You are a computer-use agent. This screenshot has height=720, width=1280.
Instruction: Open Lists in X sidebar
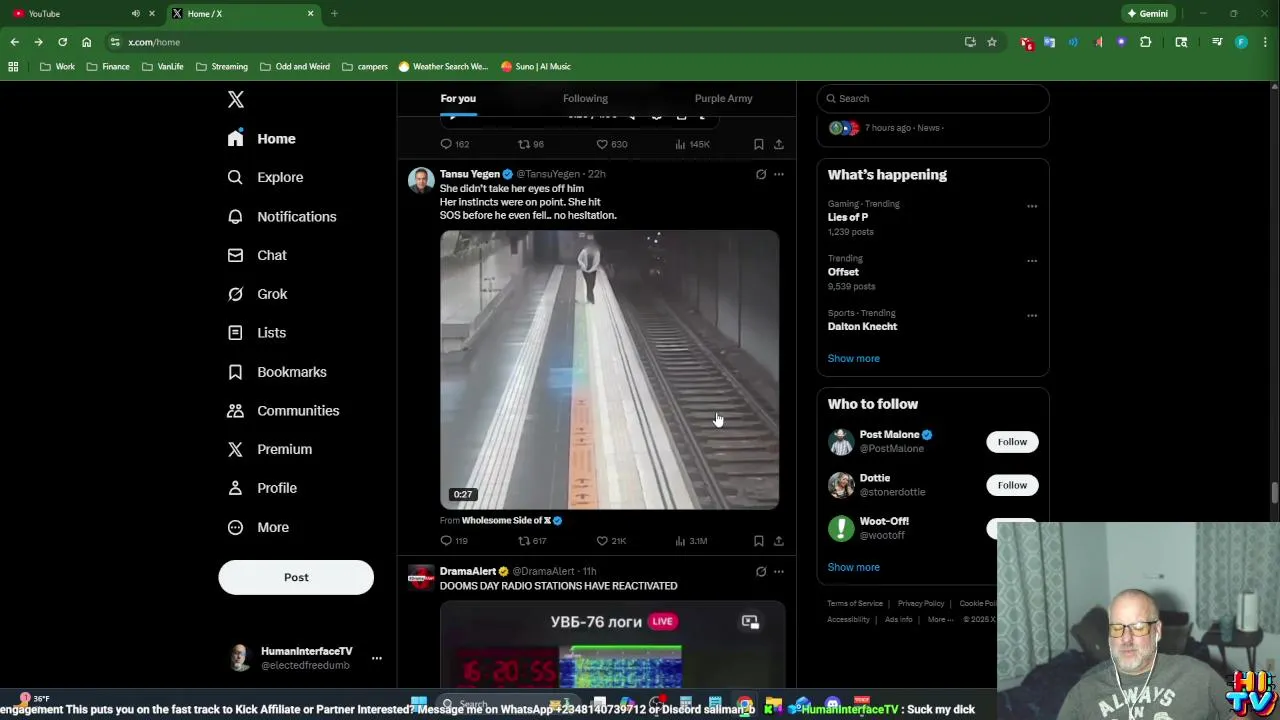point(258,333)
